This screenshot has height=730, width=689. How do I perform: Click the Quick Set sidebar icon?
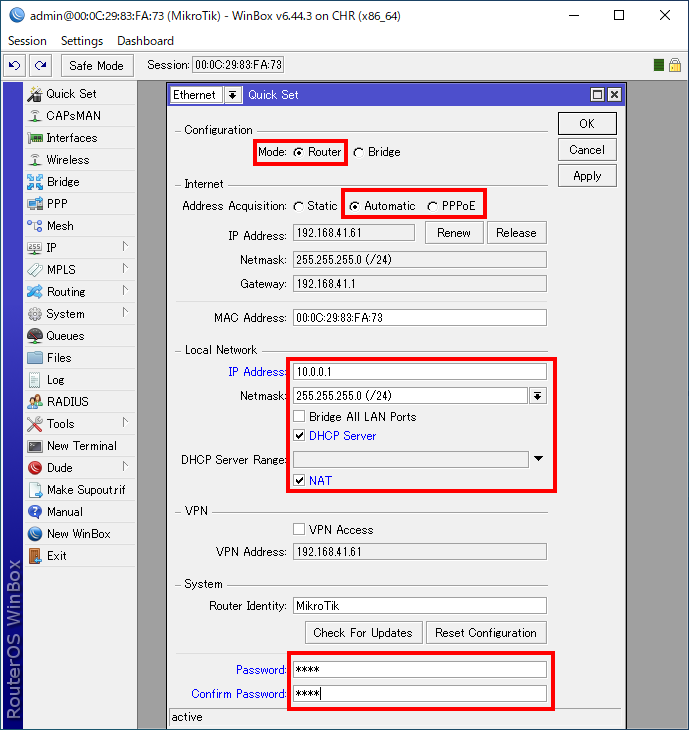point(35,94)
